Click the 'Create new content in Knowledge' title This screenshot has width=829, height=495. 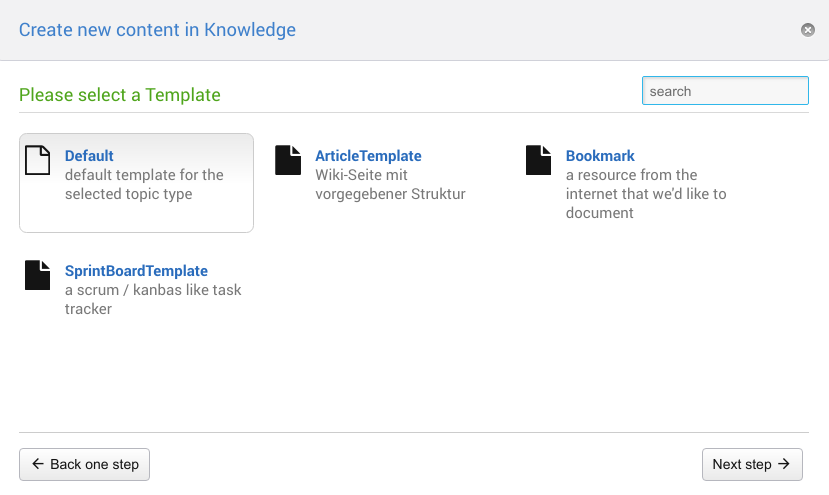pos(157,30)
